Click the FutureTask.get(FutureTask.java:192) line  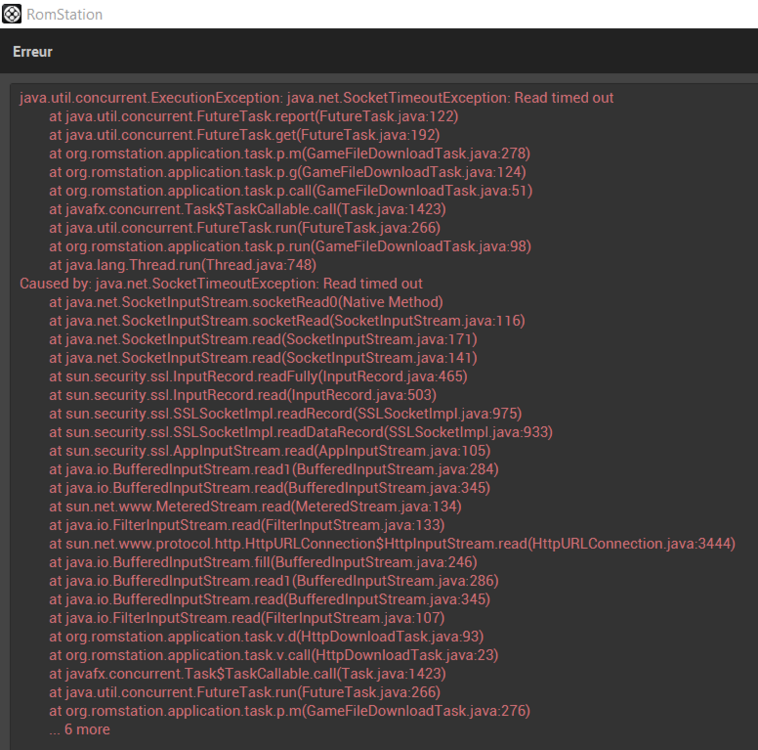[x=244, y=135]
